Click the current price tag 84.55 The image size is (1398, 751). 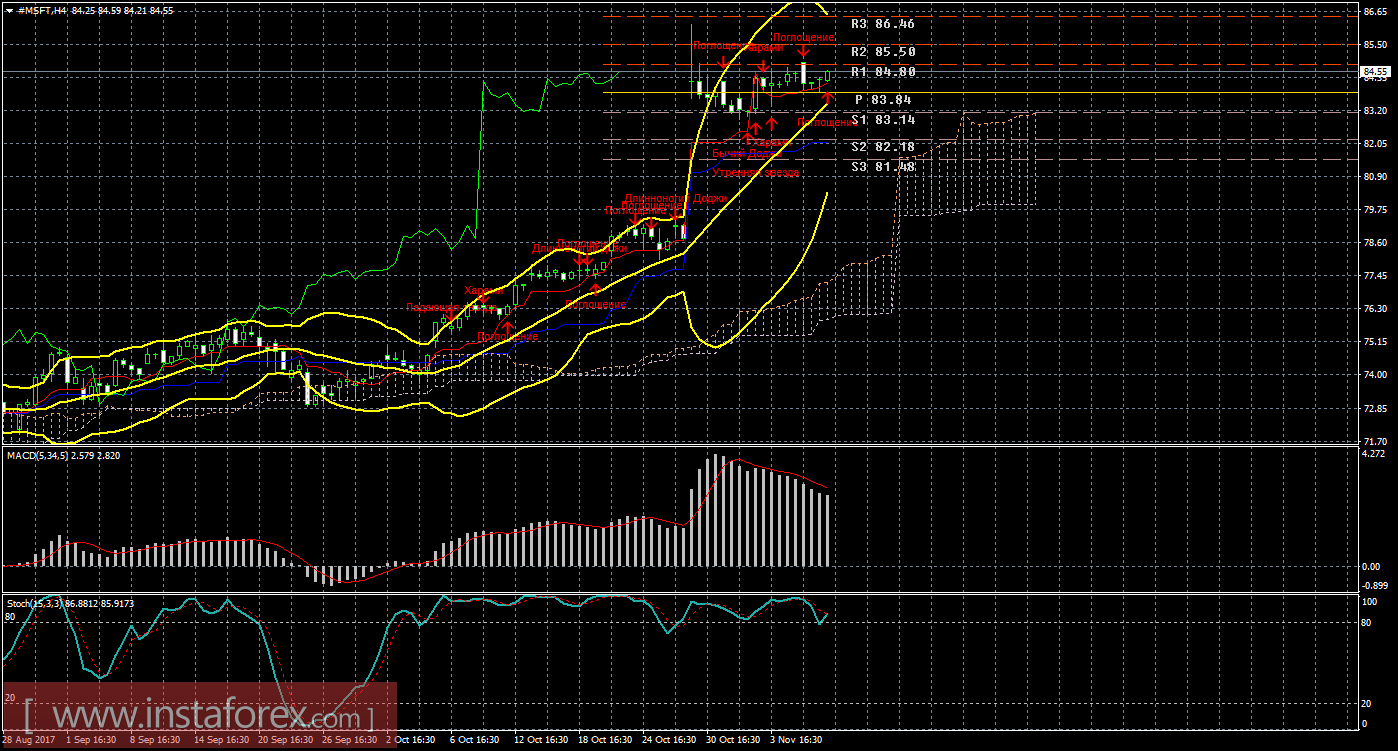(x=1375, y=72)
